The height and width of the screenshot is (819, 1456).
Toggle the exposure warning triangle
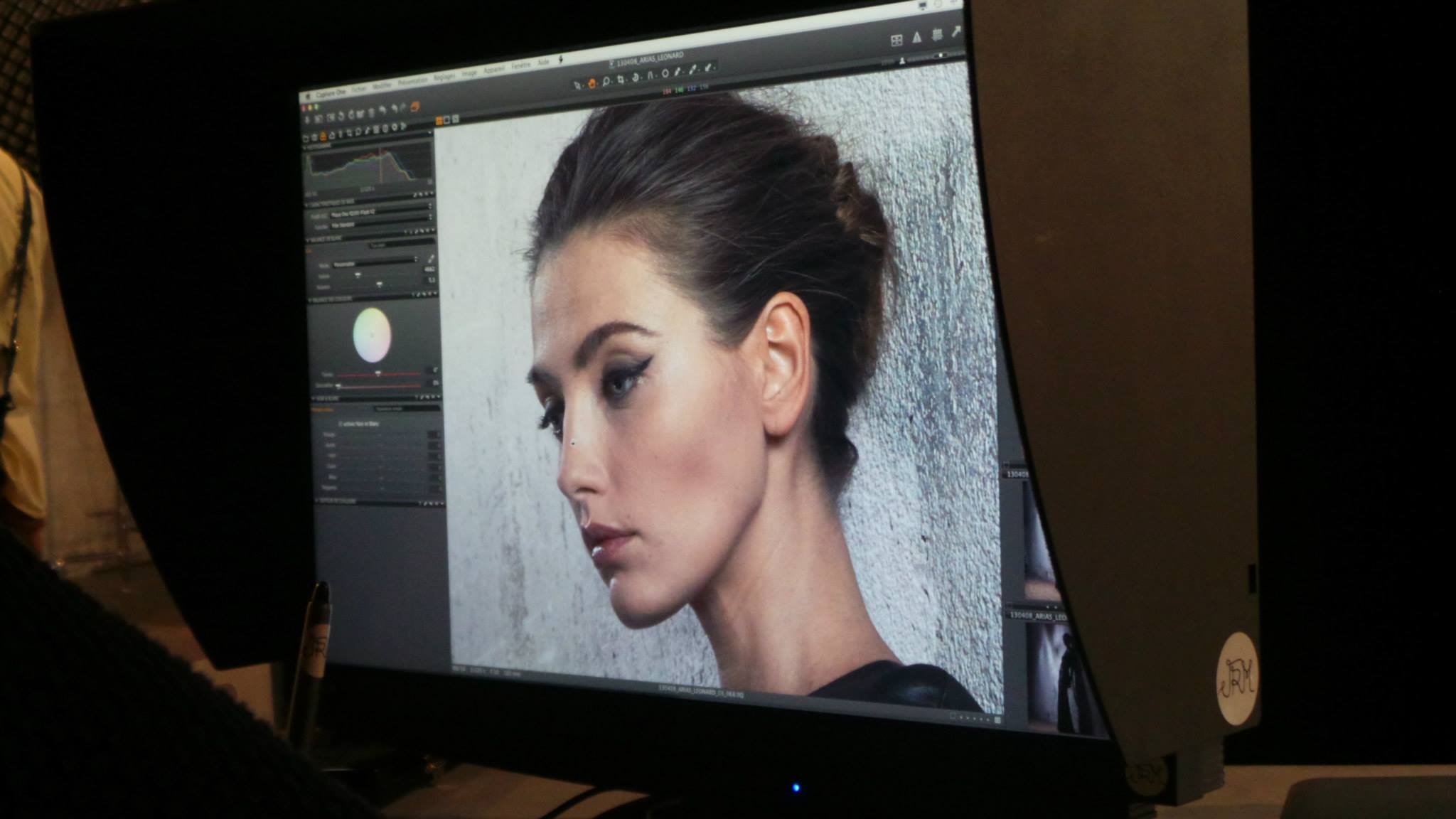(917, 37)
